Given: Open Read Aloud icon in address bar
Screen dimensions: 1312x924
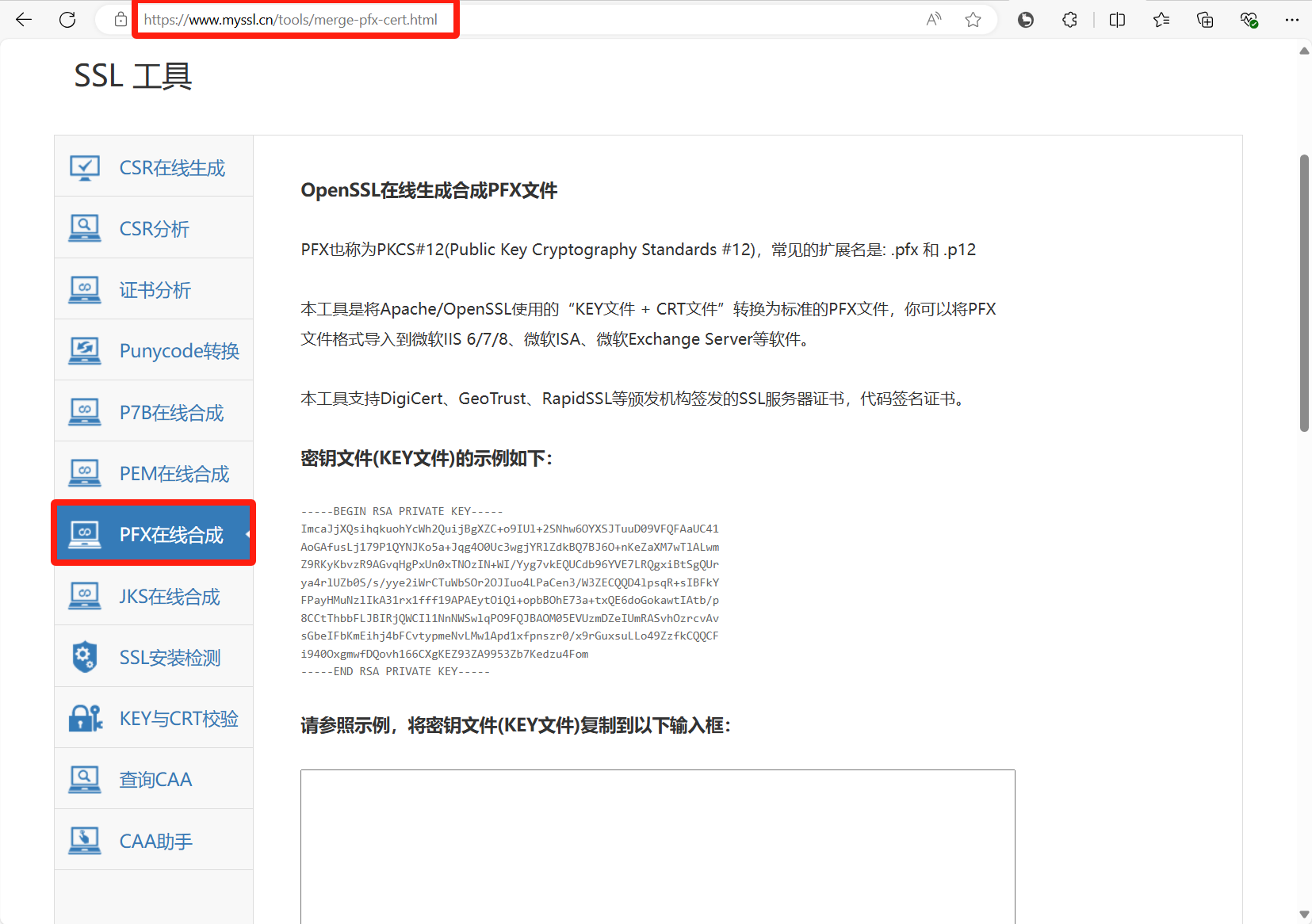Looking at the screenshot, I should click(x=934, y=20).
